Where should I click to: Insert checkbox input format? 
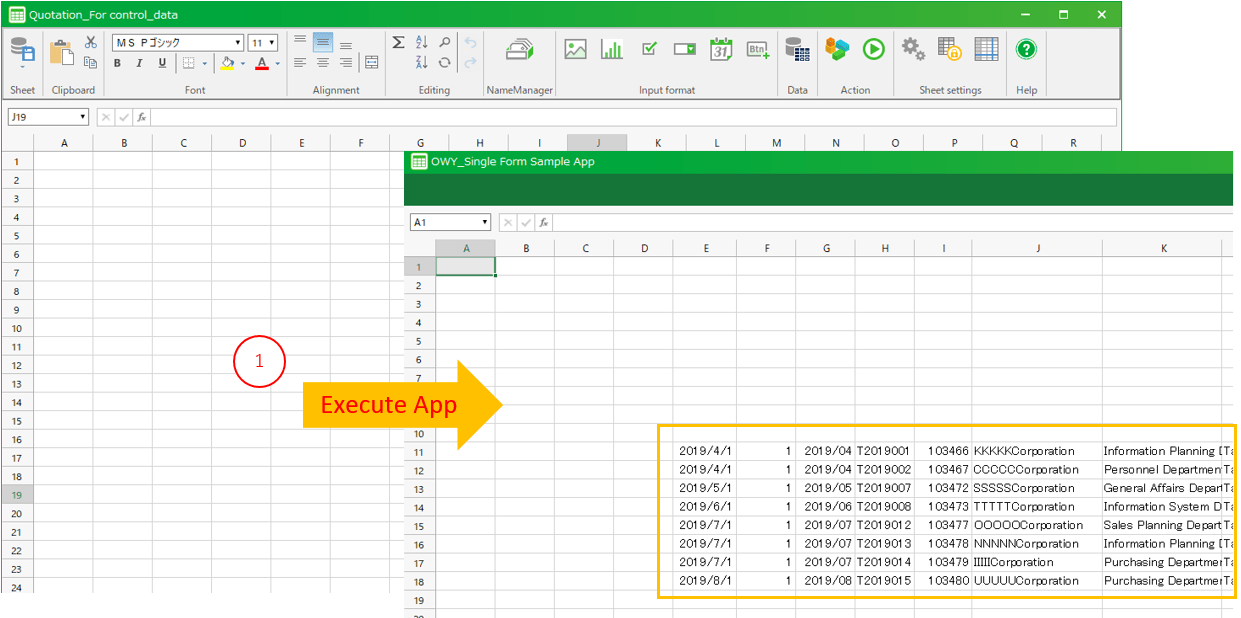coord(648,49)
